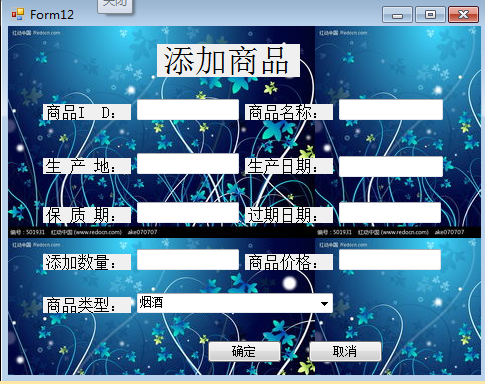Click into the 添加数量 field
The height and width of the screenshot is (384, 485).
[188, 260]
